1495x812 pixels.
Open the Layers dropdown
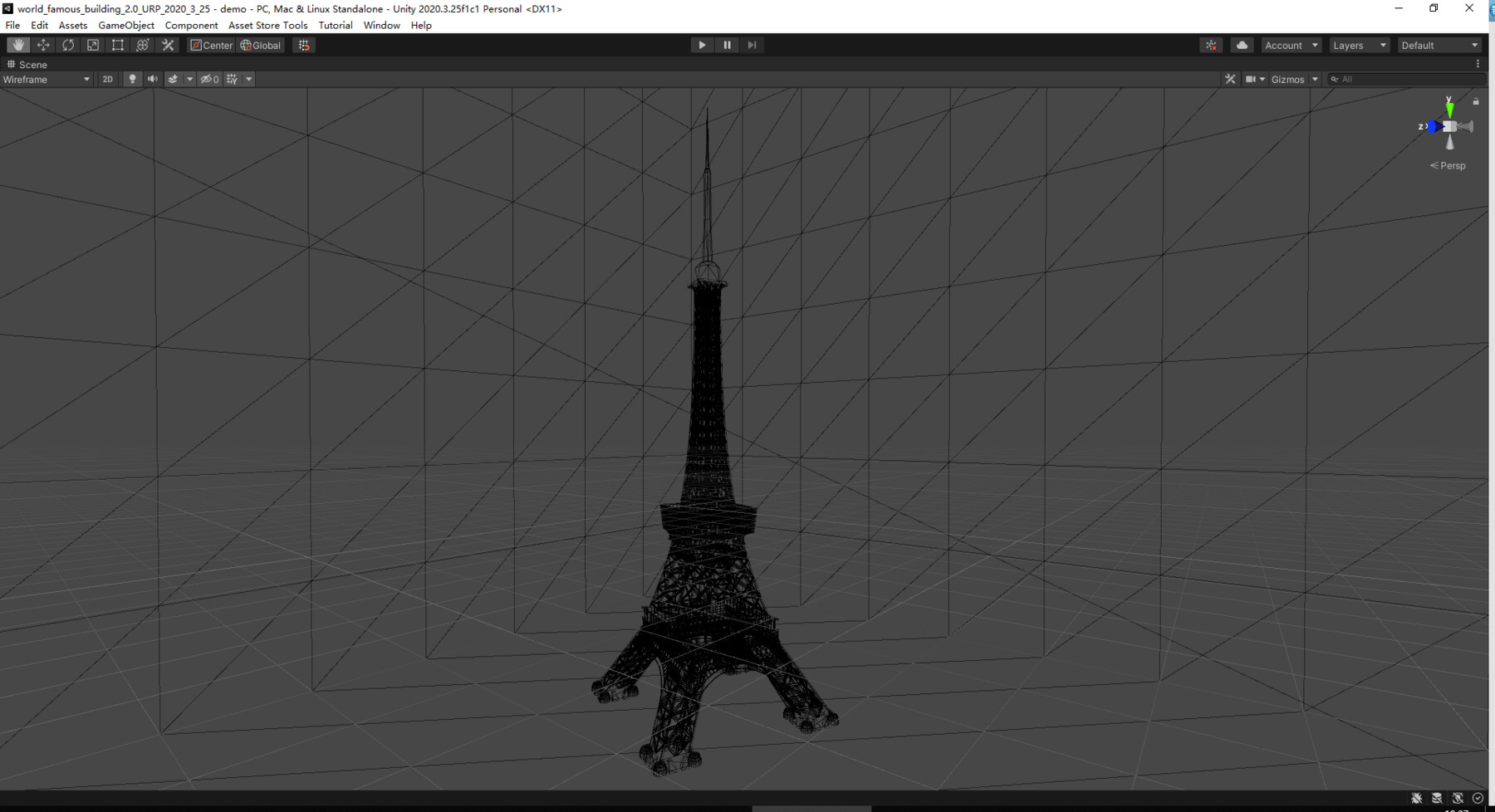1359,45
